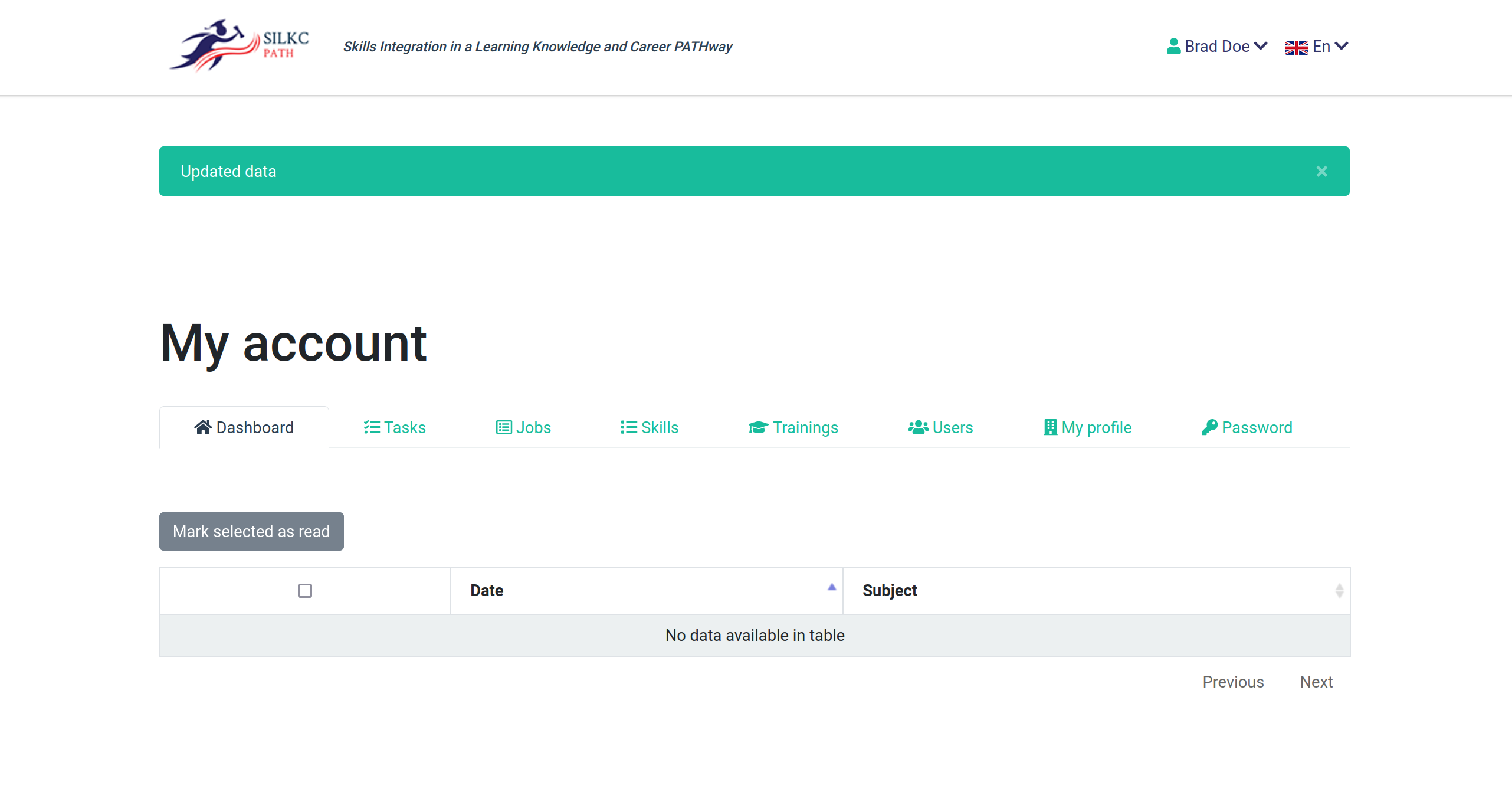The height and width of the screenshot is (808, 1512).
Task: Click the ascending sort arrow on Date column
Action: click(831, 587)
